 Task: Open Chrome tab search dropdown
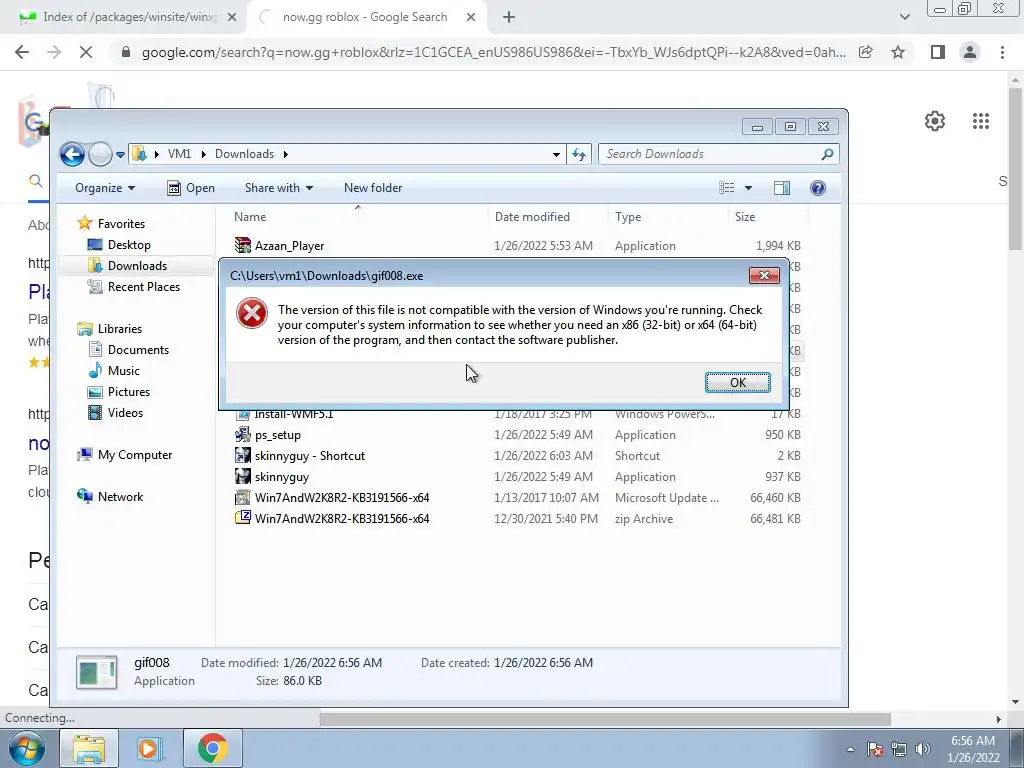coord(904,18)
